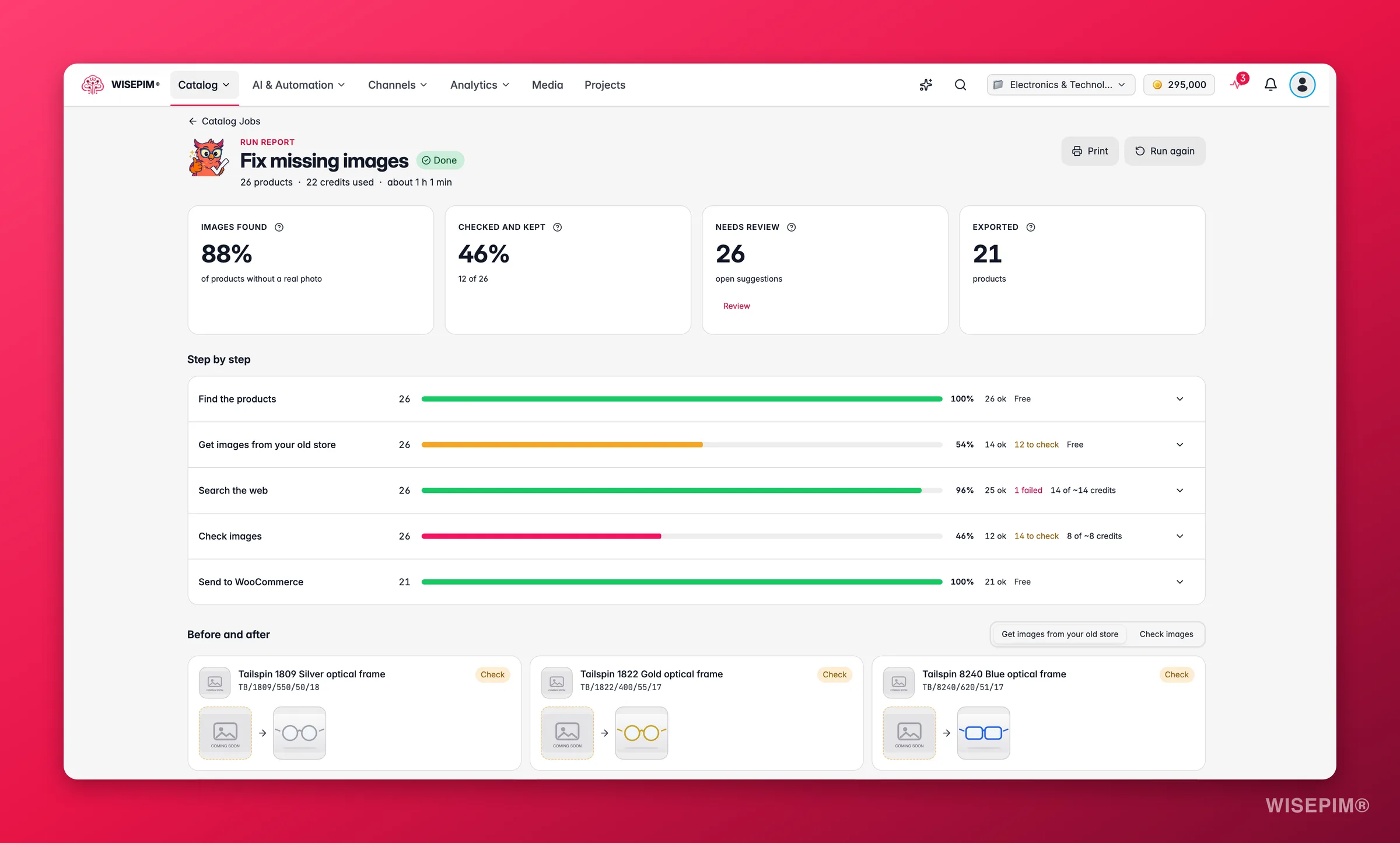Image resolution: width=1400 pixels, height=843 pixels.
Task: Open the Analytics menu
Action: (x=480, y=85)
